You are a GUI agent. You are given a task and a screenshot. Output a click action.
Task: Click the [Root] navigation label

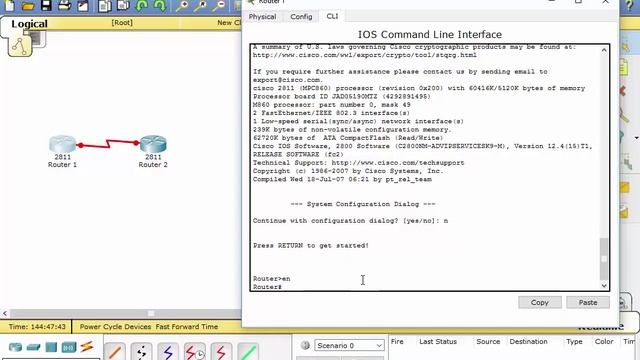(x=122, y=22)
